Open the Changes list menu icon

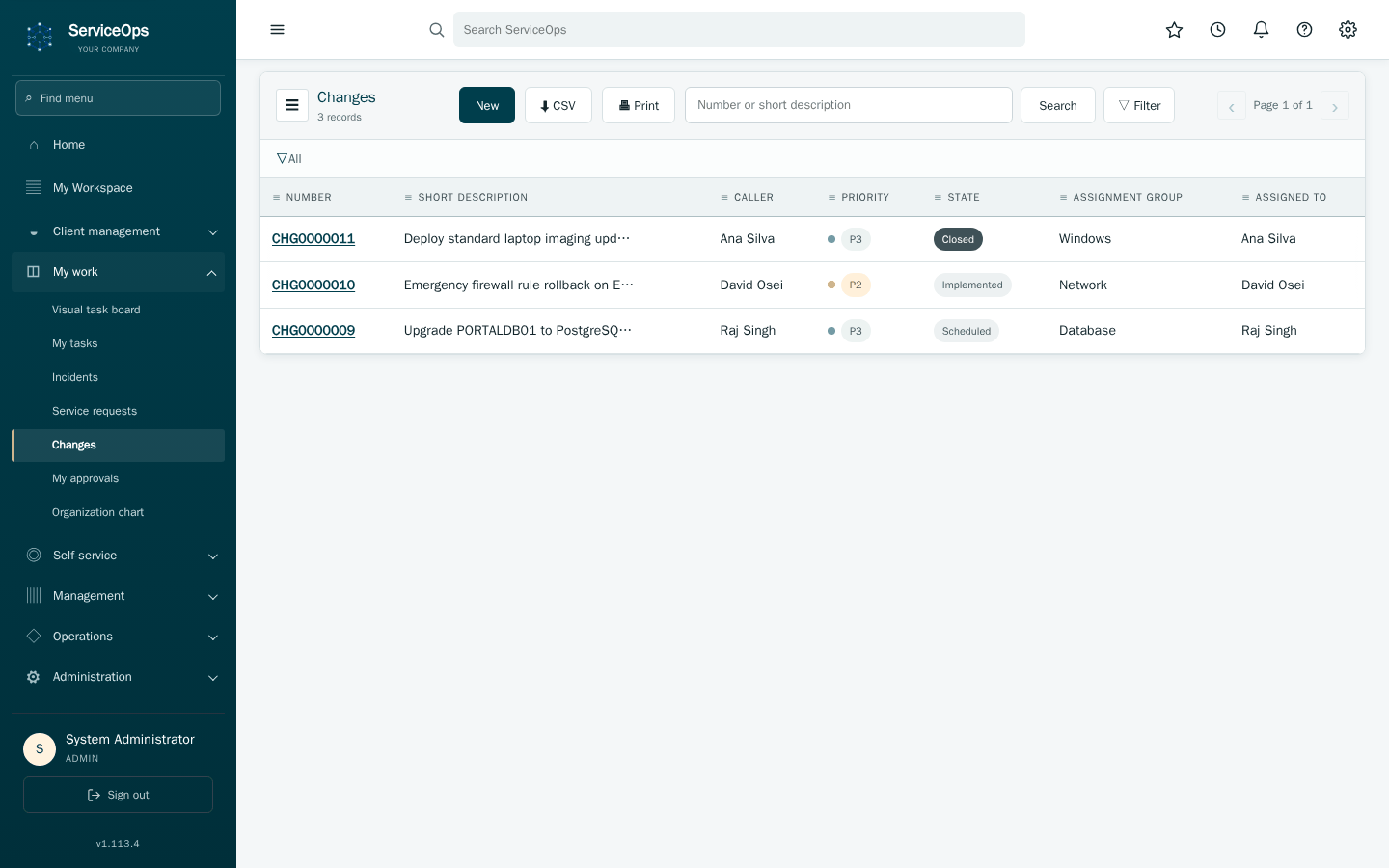292,105
